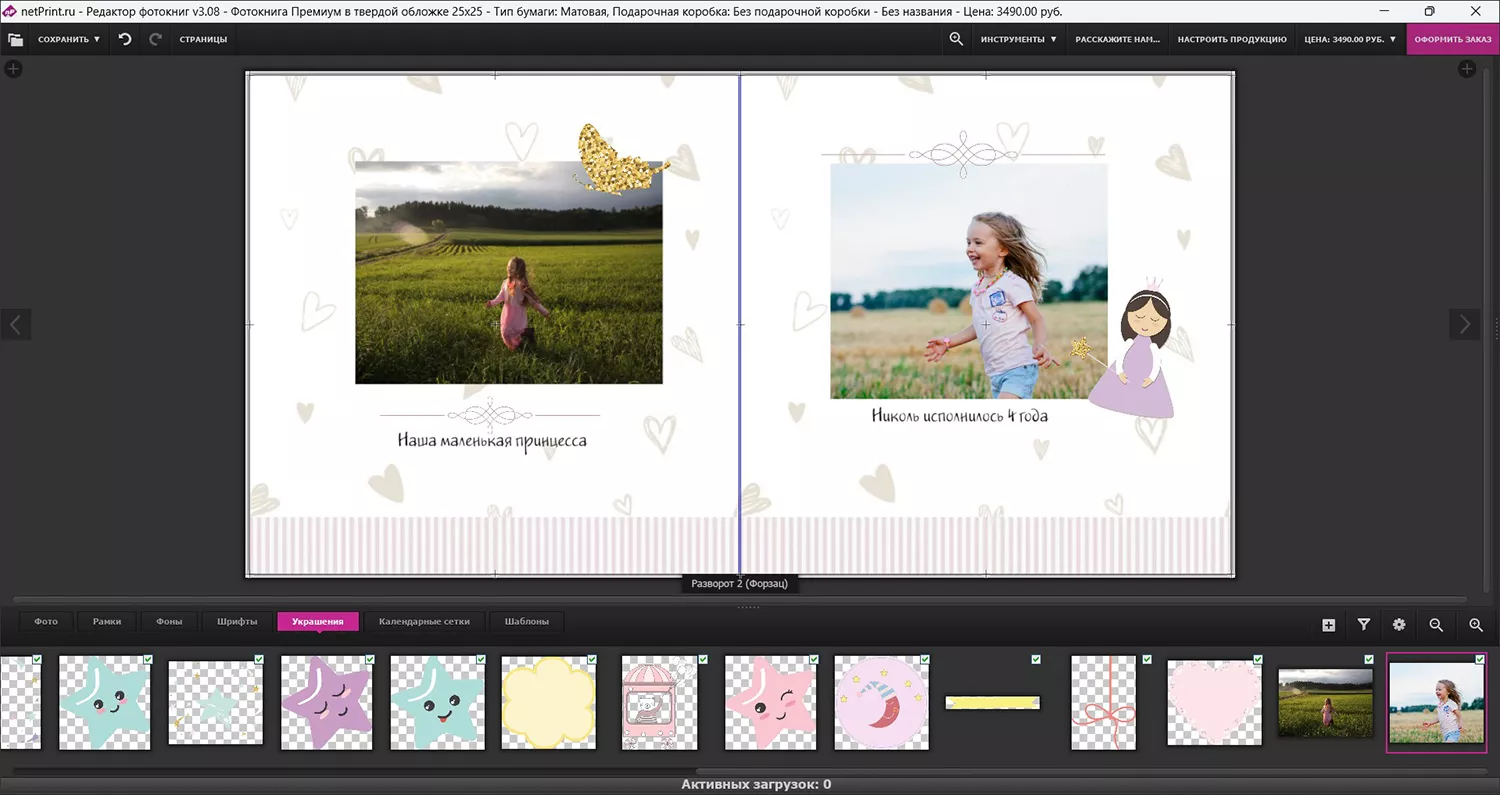Viewport: 1500px width, 795px height.
Task: Open the projects folder icon
Action: click(x=15, y=39)
